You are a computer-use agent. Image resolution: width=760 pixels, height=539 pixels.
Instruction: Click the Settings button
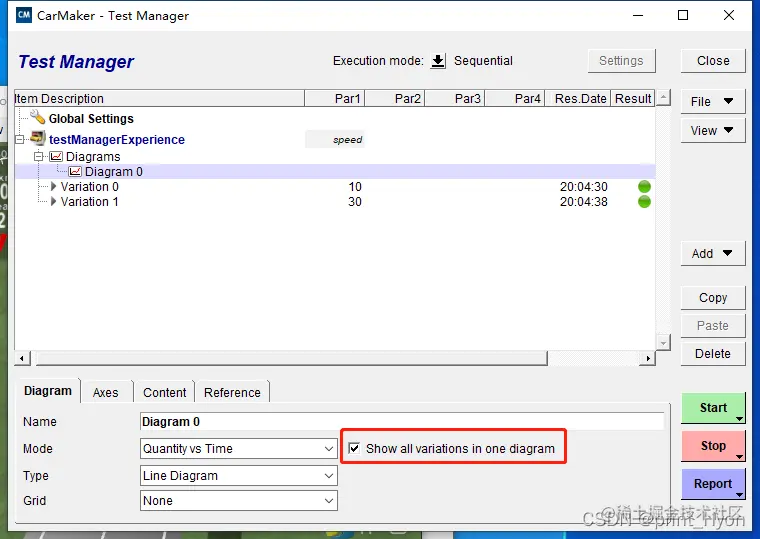[x=621, y=61]
